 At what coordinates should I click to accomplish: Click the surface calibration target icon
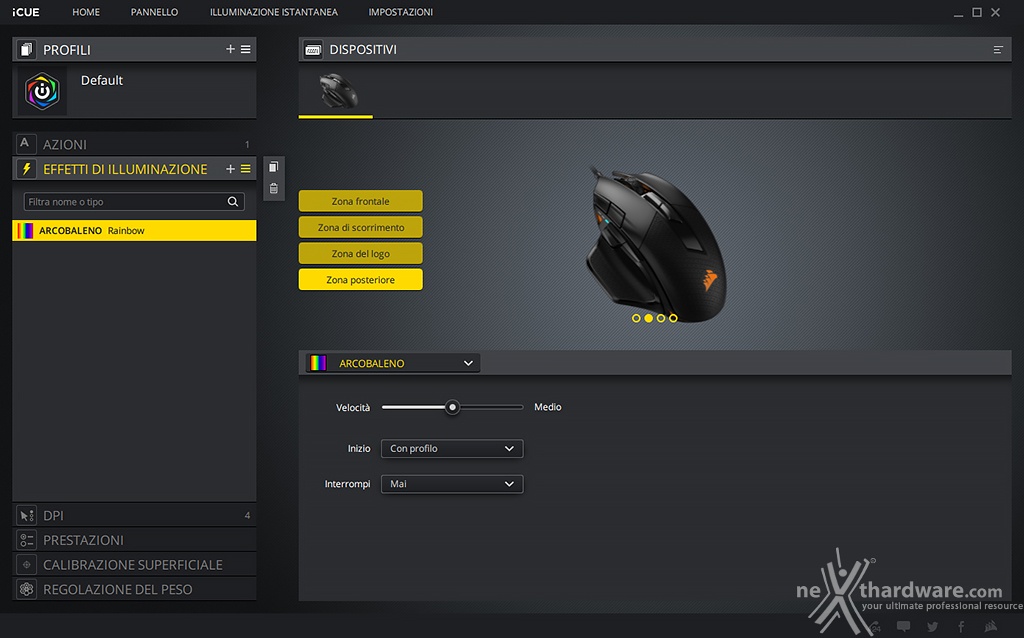(26, 565)
